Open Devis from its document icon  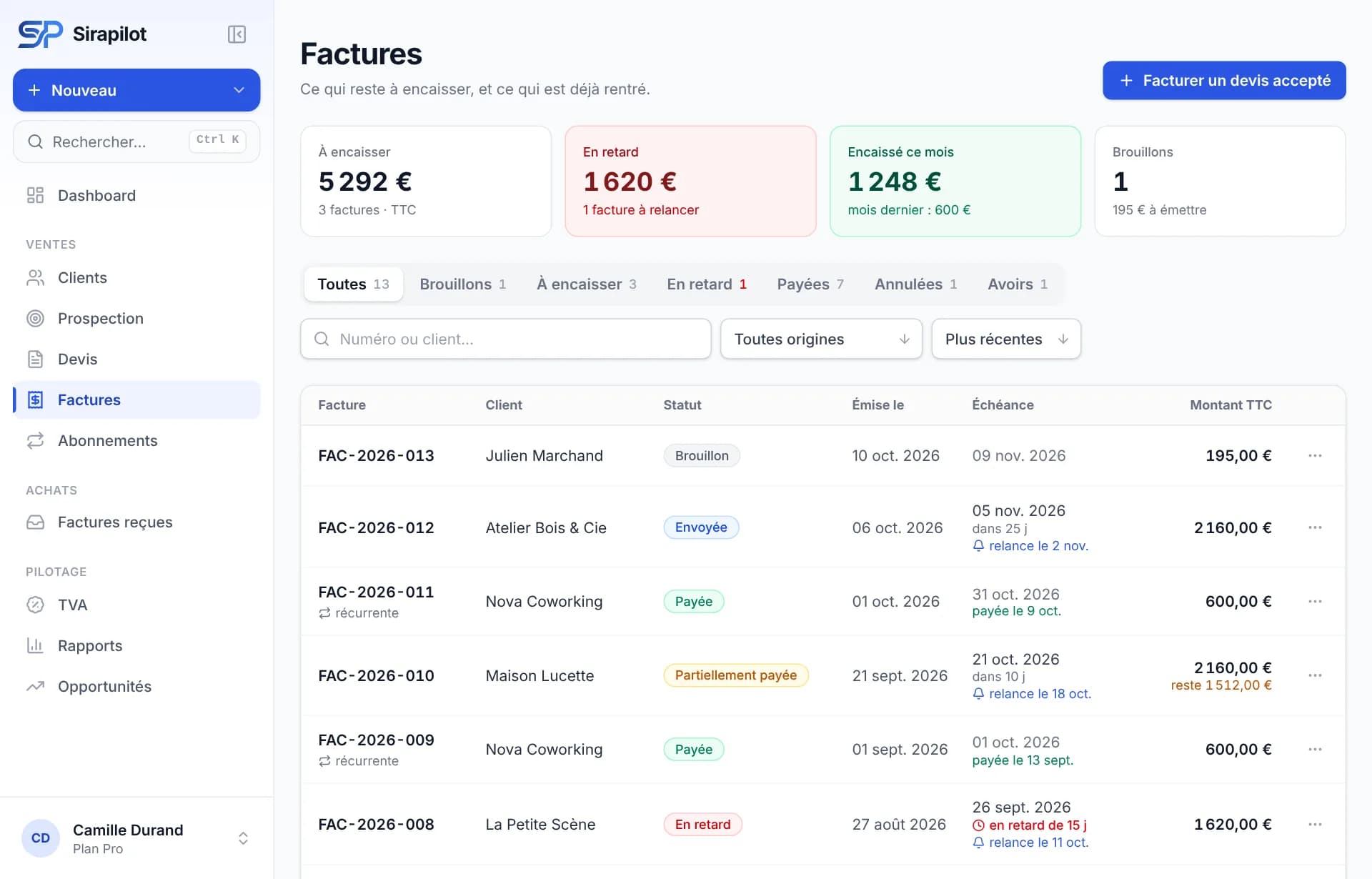pyautogui.click(x=35, y=359)
